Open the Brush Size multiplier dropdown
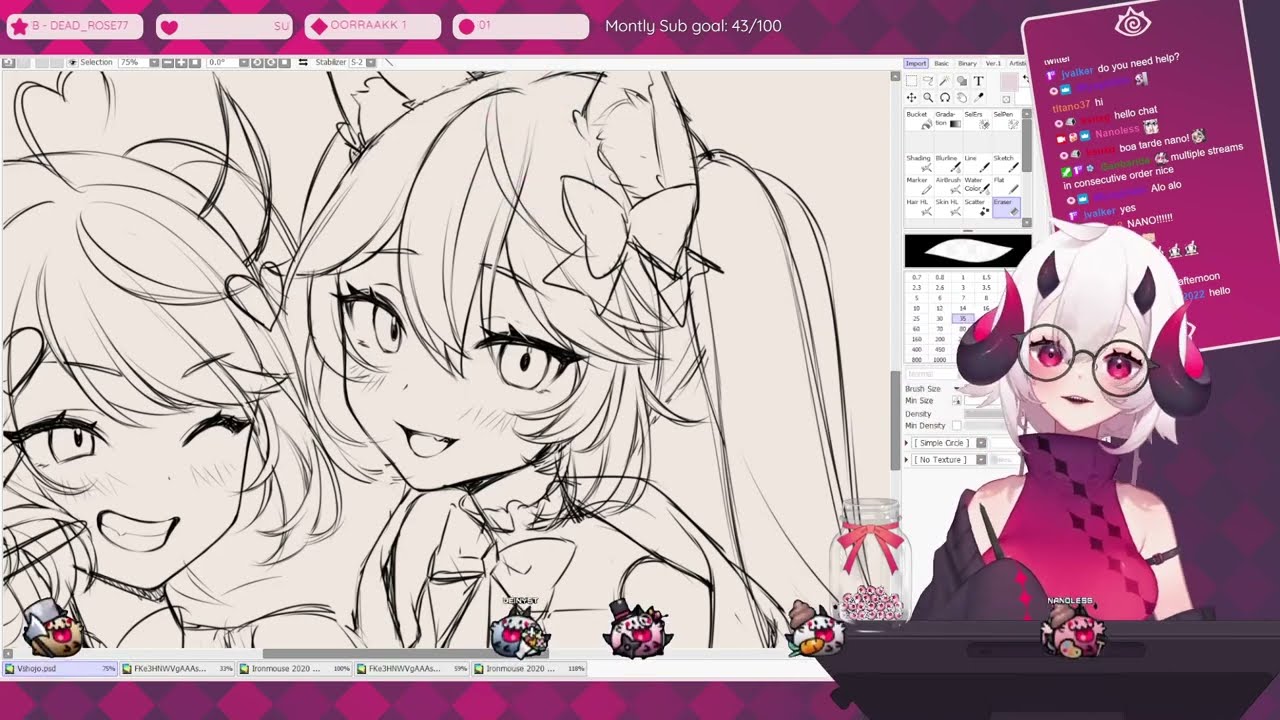The height and width of the screenshot is (720, 1280). pyautogui.click(x=957, y=388)
